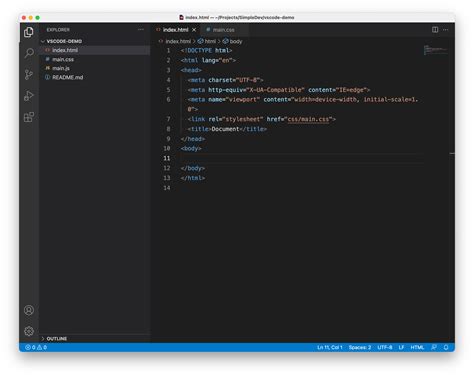Open the Accounts menu icon

coord(29,310)
